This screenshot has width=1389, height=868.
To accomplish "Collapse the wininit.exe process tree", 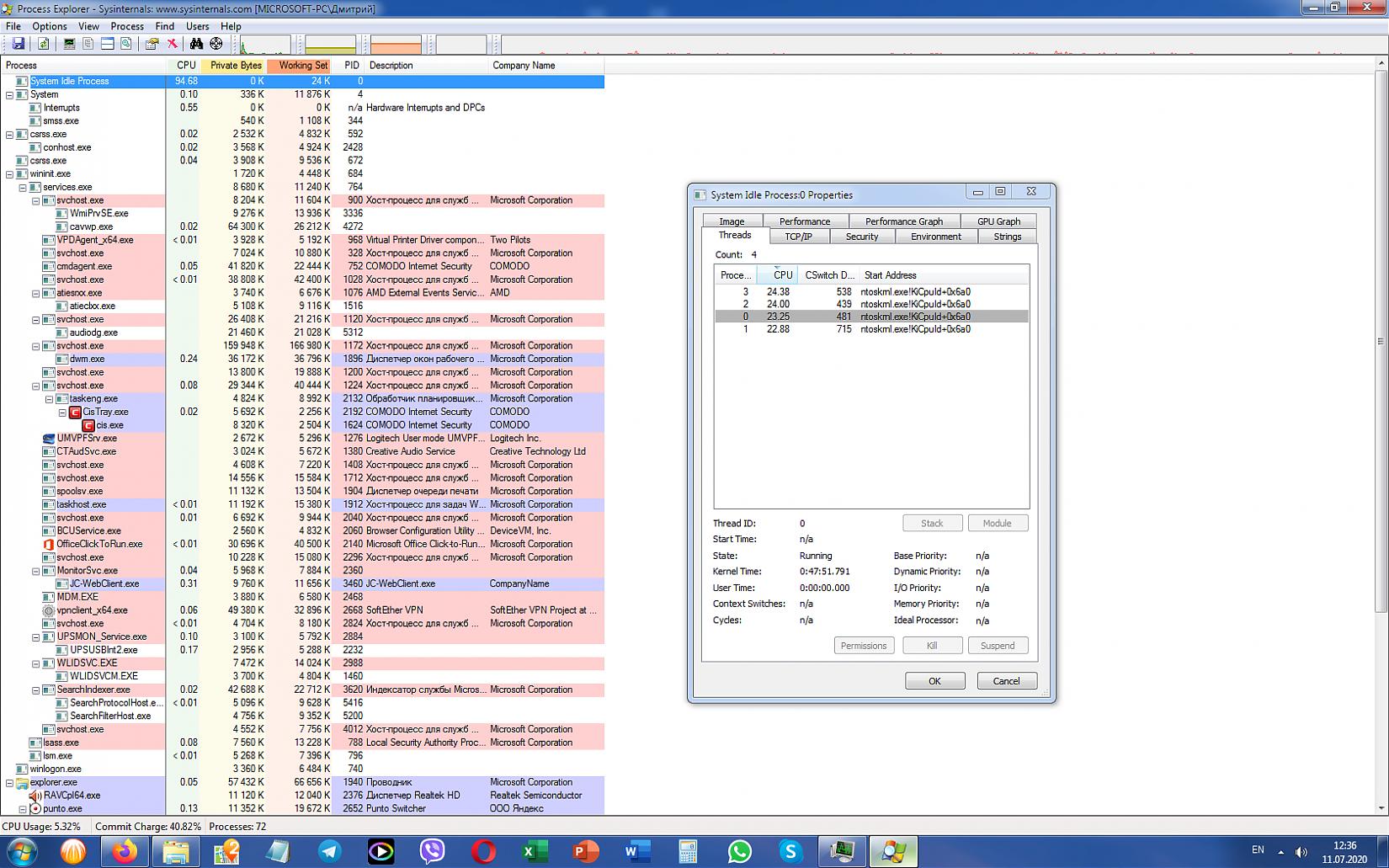I will [9, 174].
